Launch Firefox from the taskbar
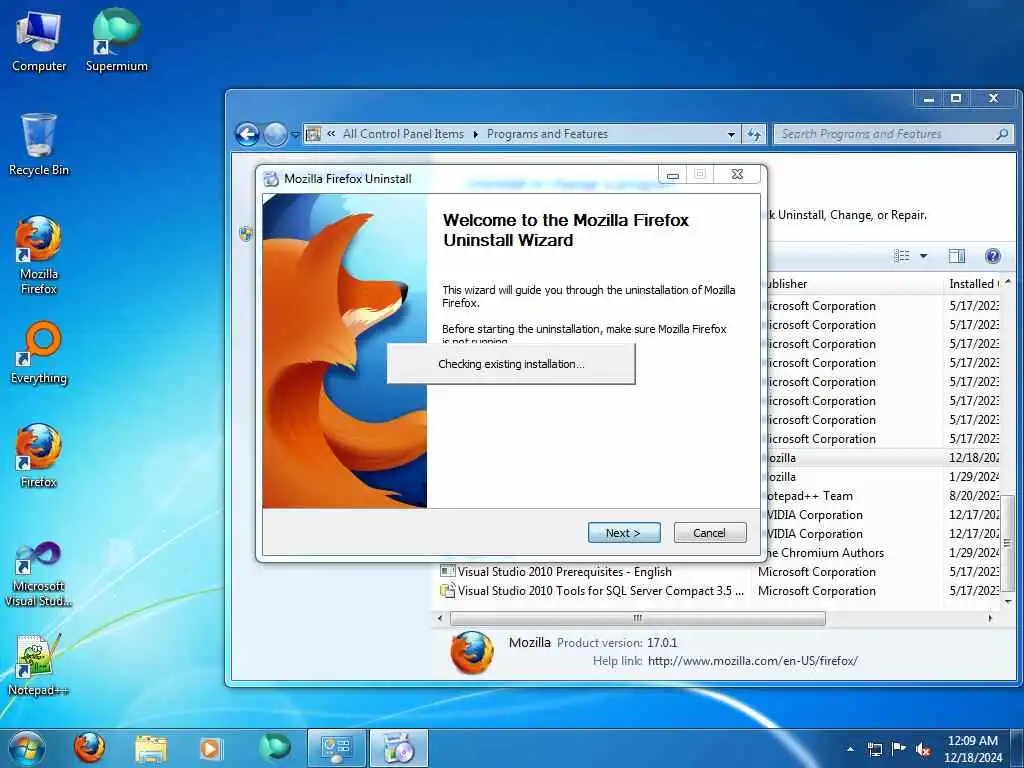1024x768 pixels. 89,748
